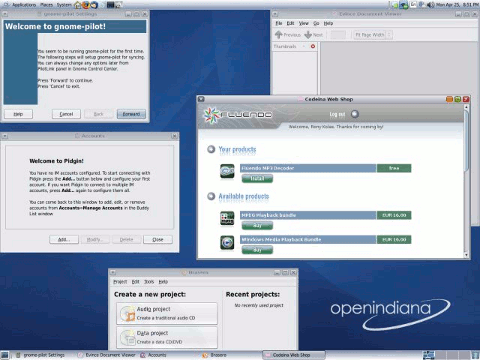Launch the home folder icon in top panel
Viewport: 480px width, 360px height.
tap(78, 5)
